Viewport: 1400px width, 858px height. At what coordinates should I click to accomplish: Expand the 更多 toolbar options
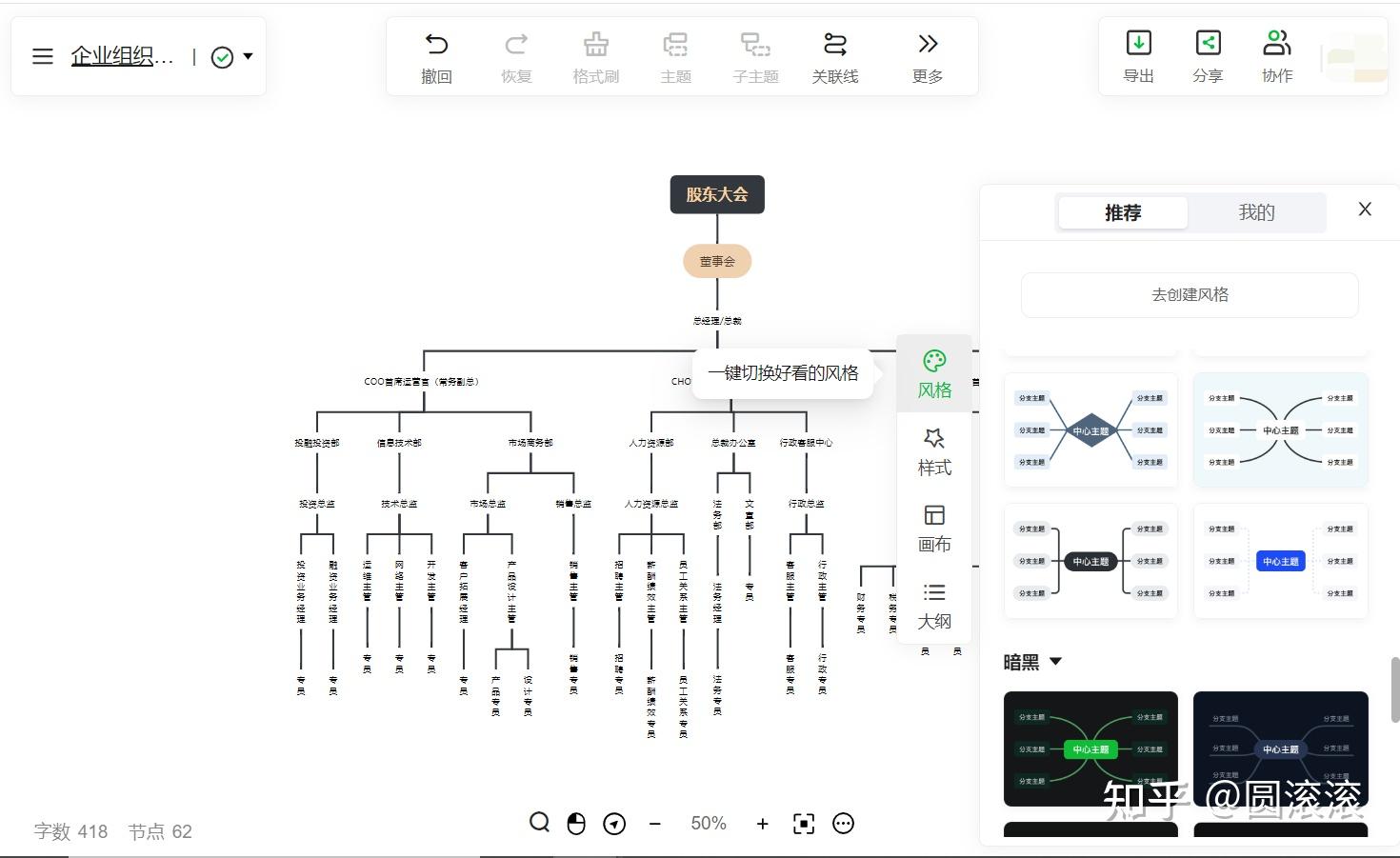pyautogui.click(x=928, y=45)
